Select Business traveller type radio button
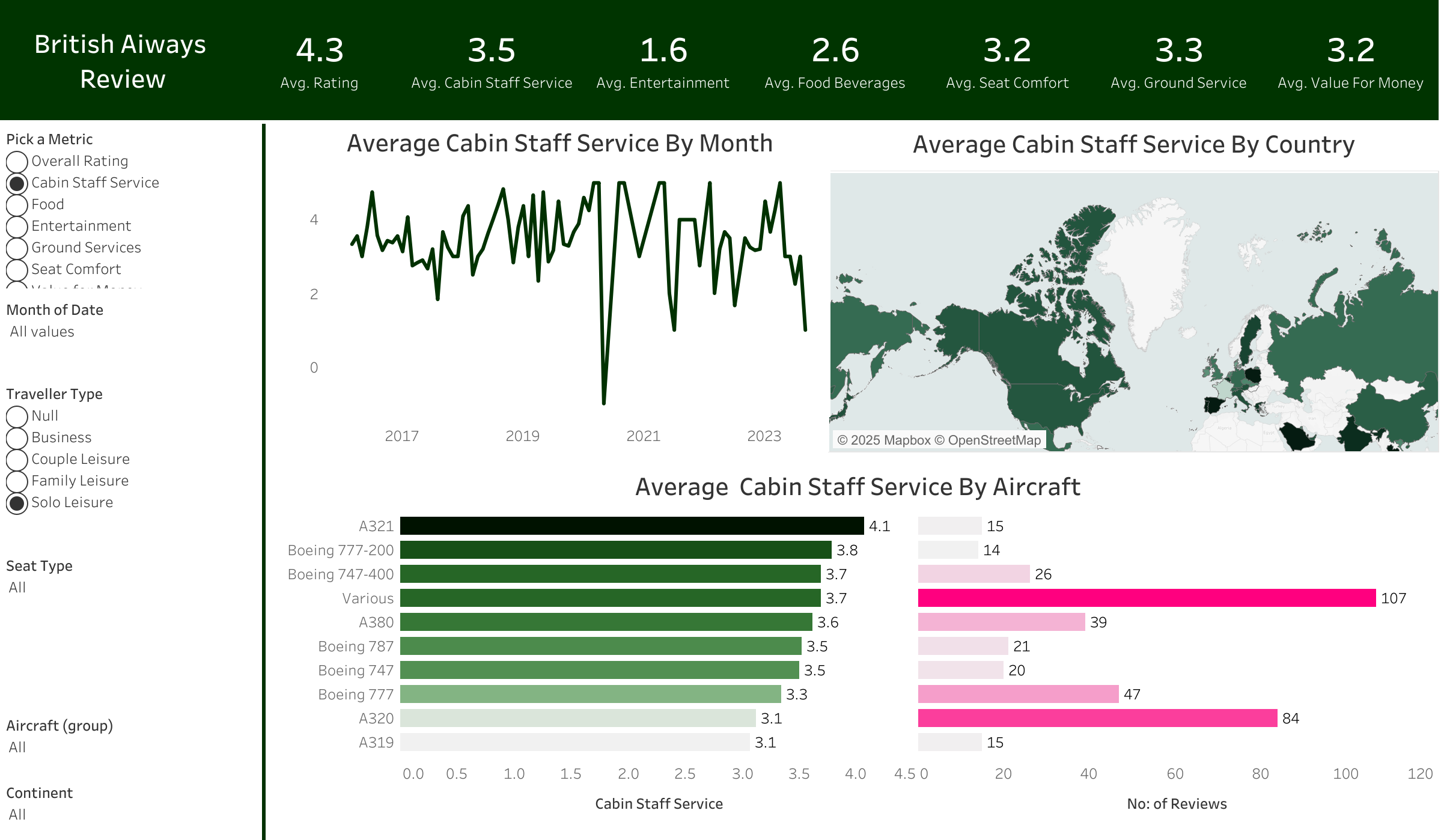This screenshot has width=1441, height=840. [17, 438]
